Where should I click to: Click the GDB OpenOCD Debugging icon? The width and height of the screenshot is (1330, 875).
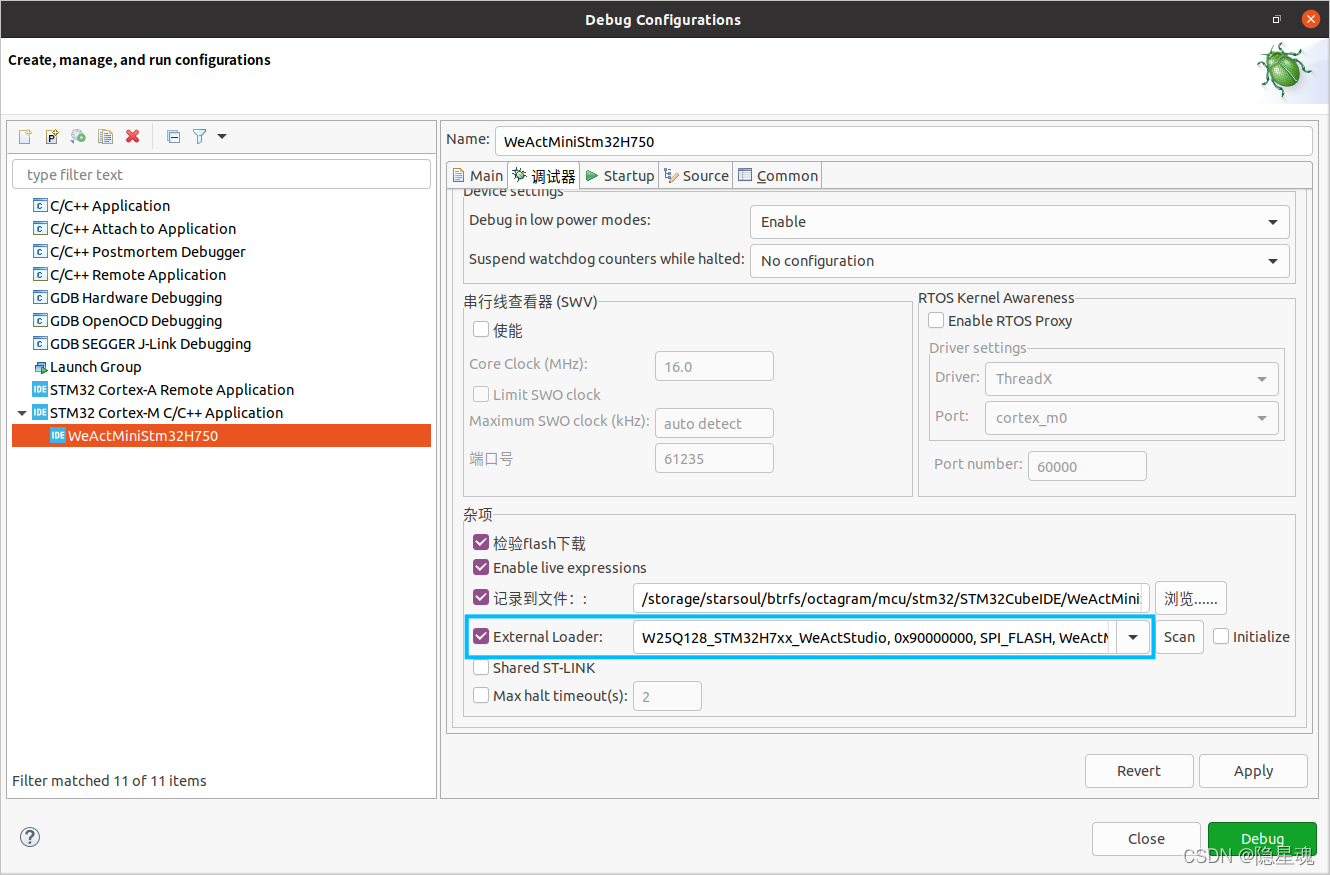pos(40,320)
